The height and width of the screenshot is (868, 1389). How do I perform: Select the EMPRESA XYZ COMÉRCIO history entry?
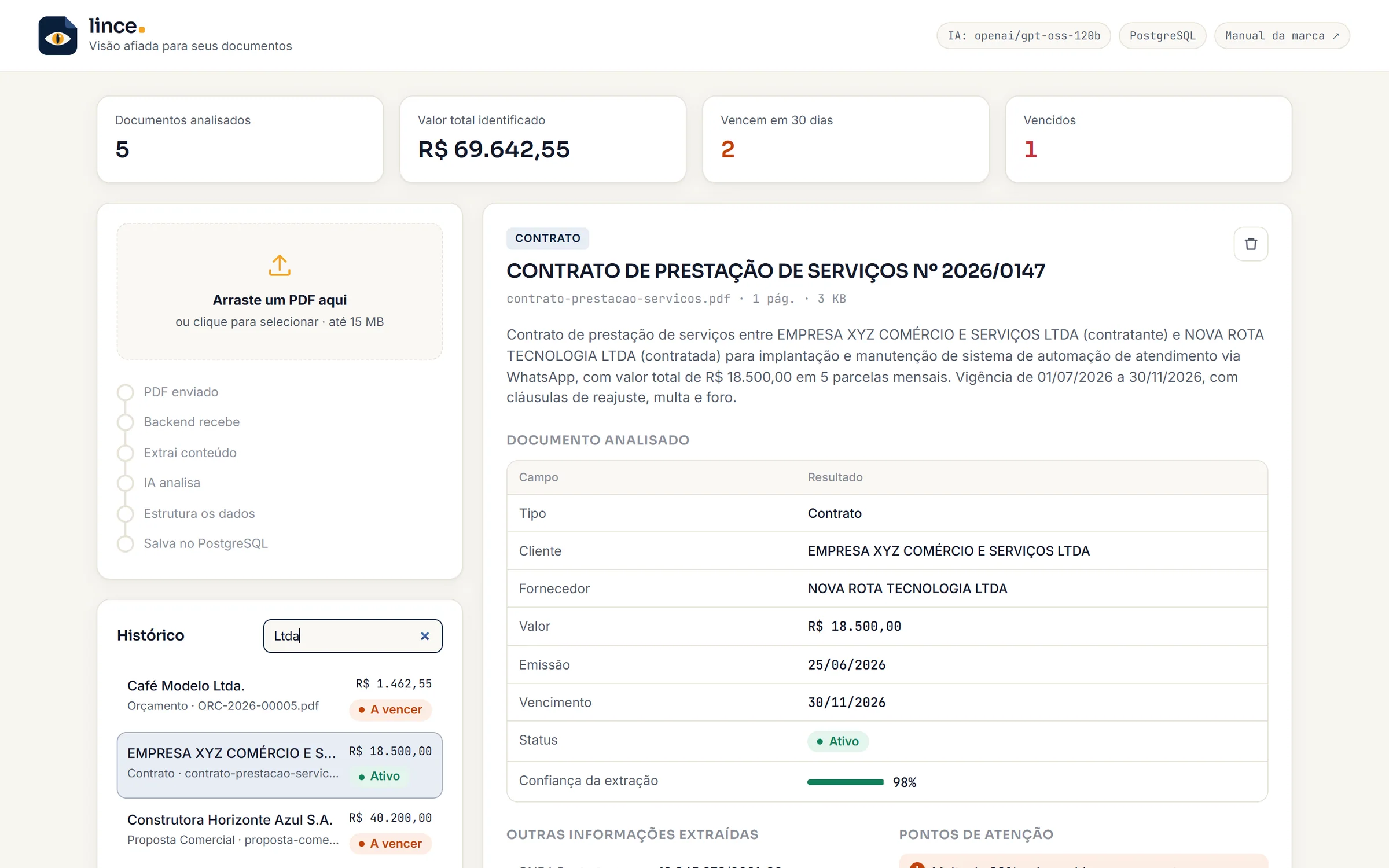[280, 765]
